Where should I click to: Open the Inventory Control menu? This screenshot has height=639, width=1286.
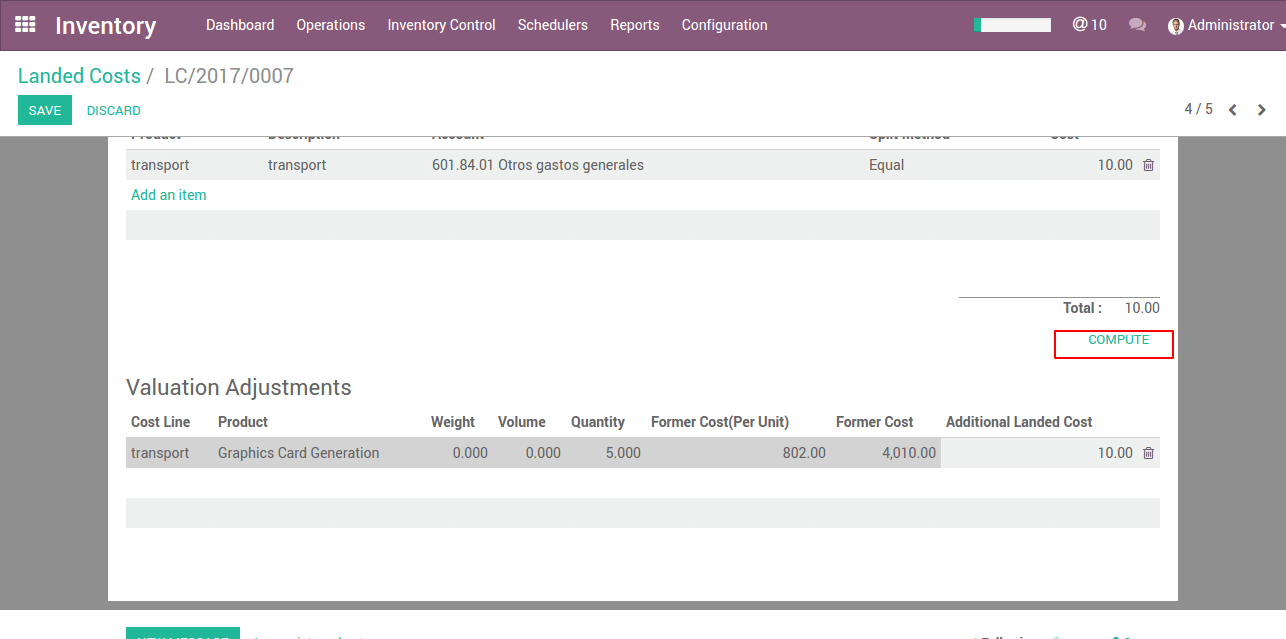pyautogui.click(x=441, y=25)
